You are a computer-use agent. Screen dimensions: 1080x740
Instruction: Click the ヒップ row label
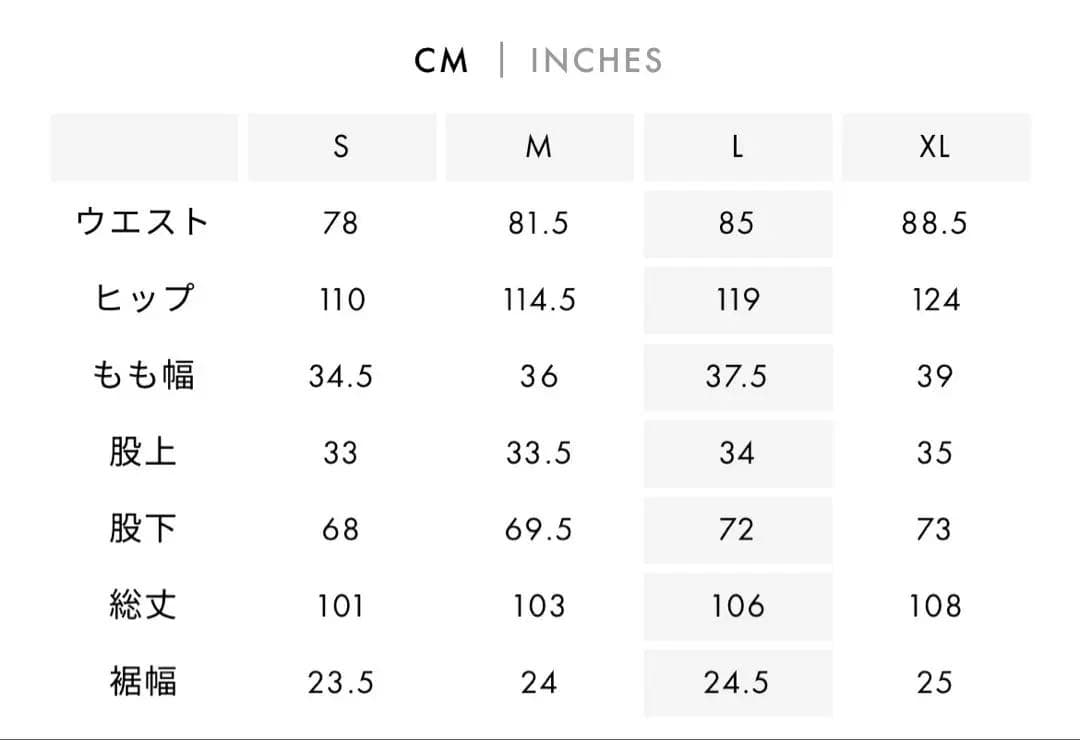coord(143,299)
